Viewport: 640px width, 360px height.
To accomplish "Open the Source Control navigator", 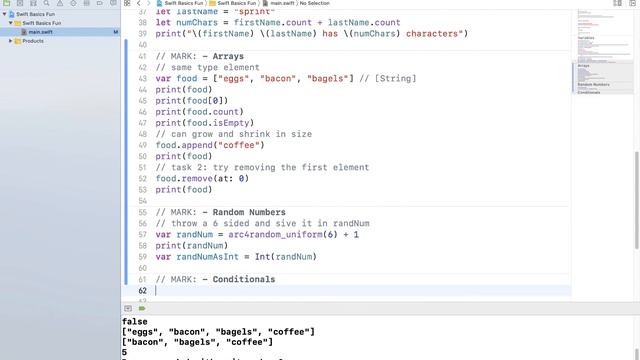I will [x=20, y=3].
